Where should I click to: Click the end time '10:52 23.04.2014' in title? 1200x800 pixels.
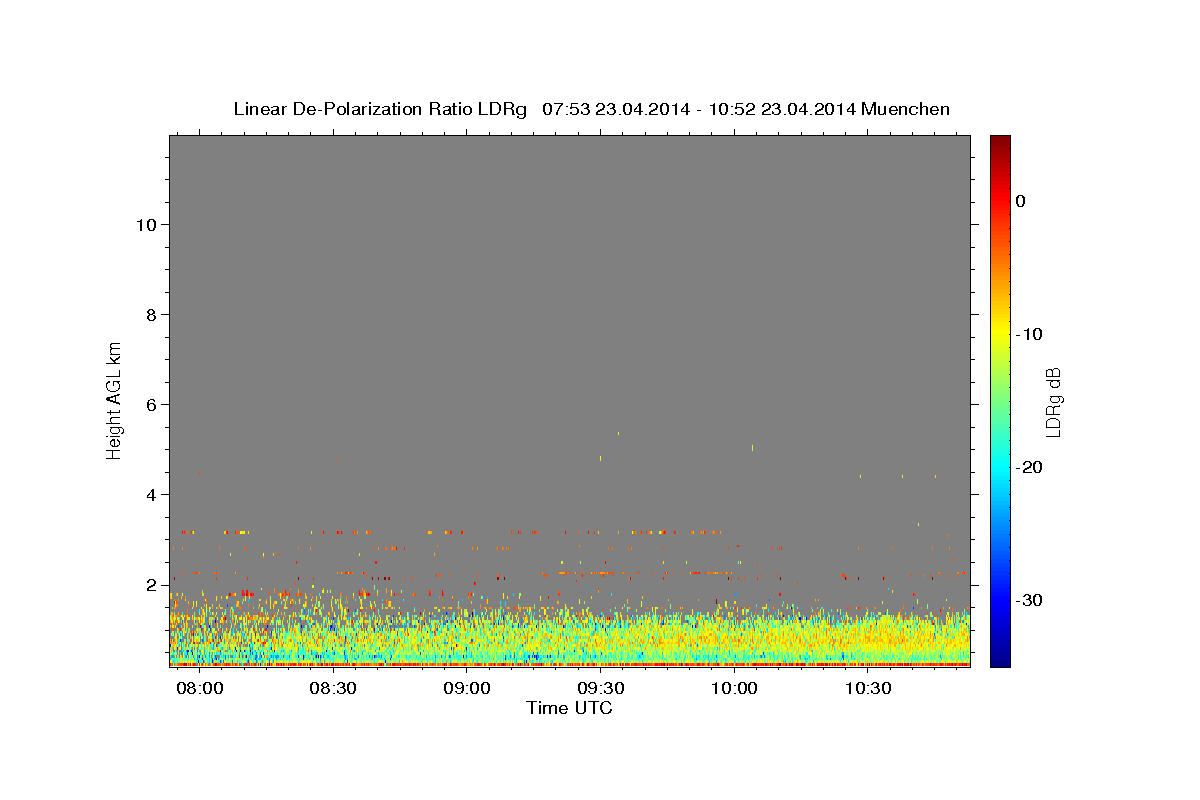[782, 109]
